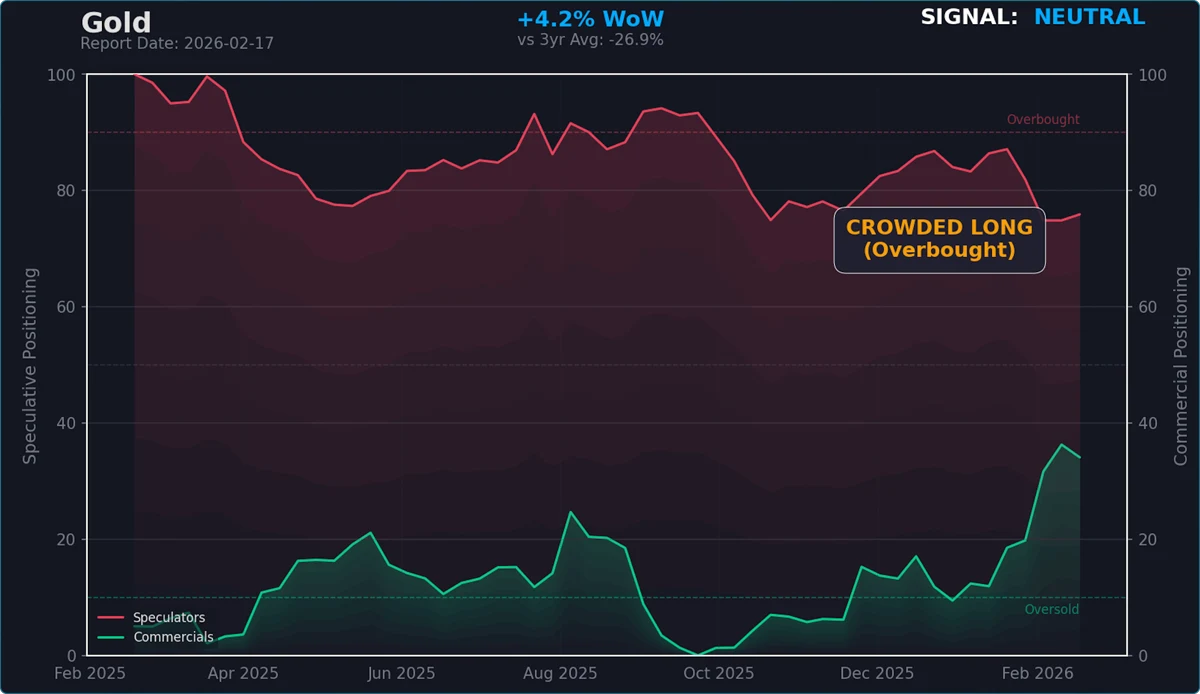Viewport: 1200px width, 694px height.
Task: Click the vs 3yr Avg statistic
Action: [593, 41]
